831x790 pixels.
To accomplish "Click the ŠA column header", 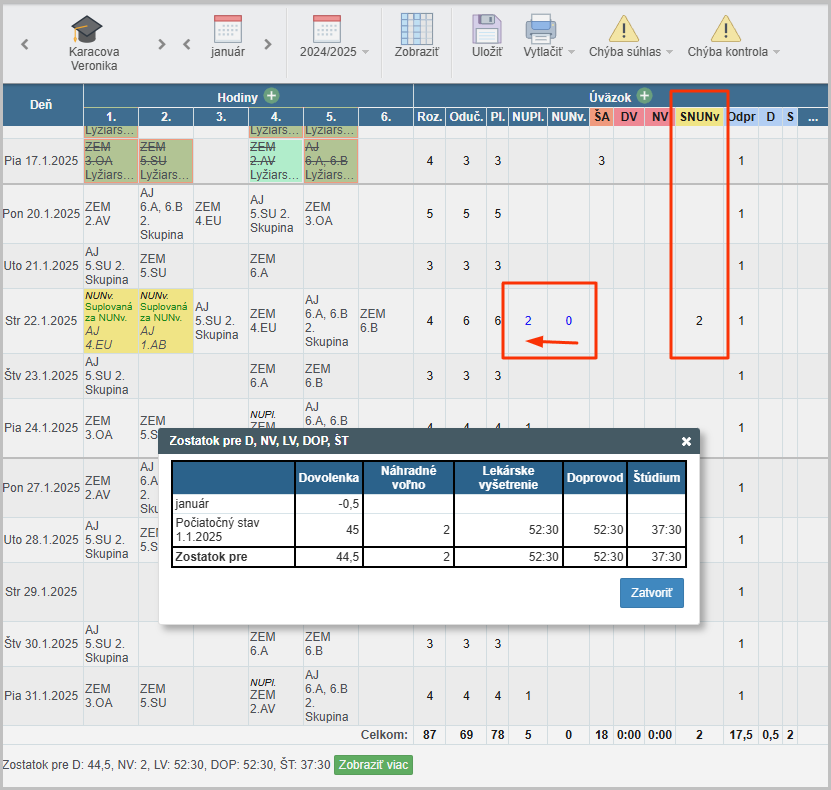I will [x=602, y=117].
